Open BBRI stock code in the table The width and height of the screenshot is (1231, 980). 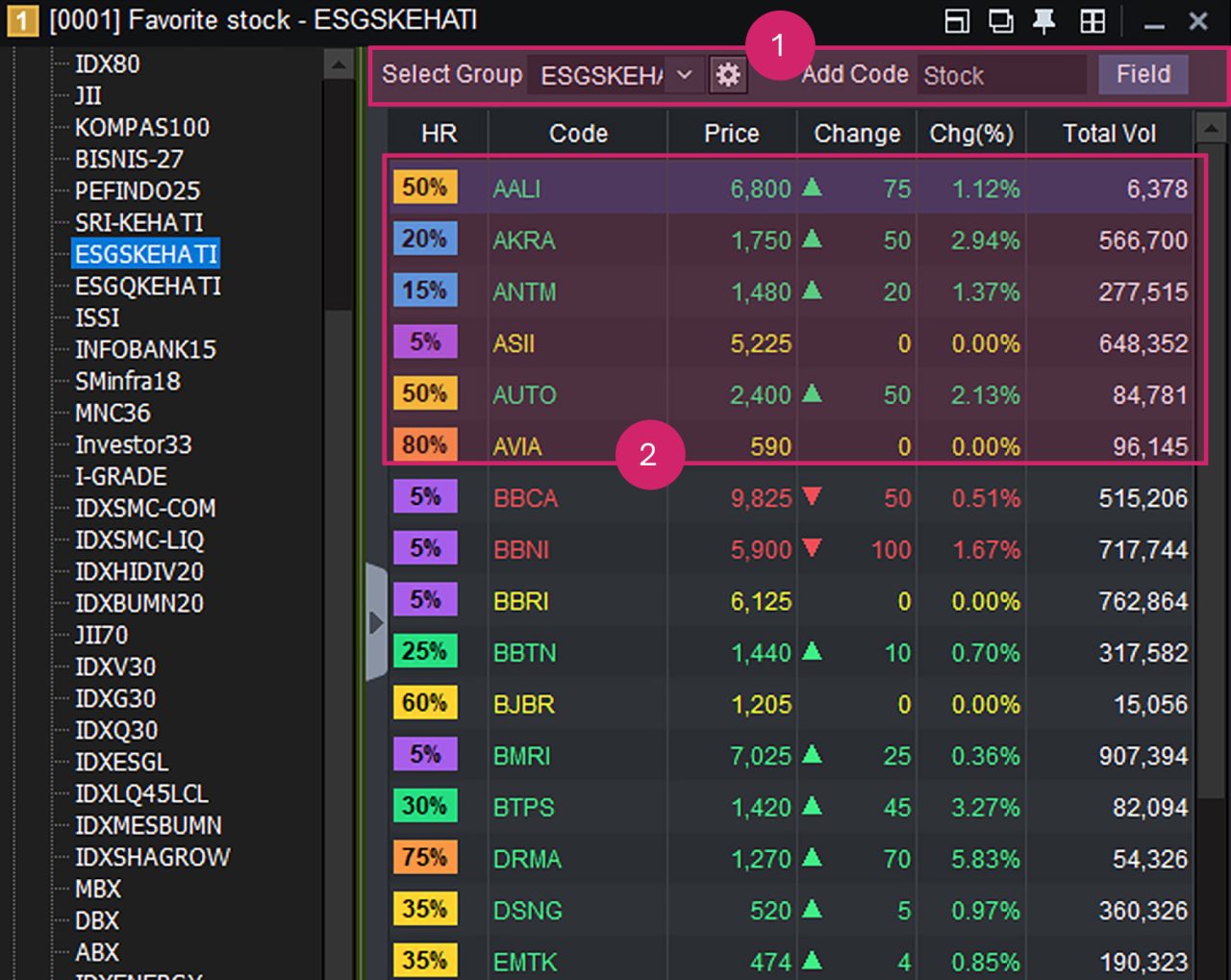click(520, 602)
